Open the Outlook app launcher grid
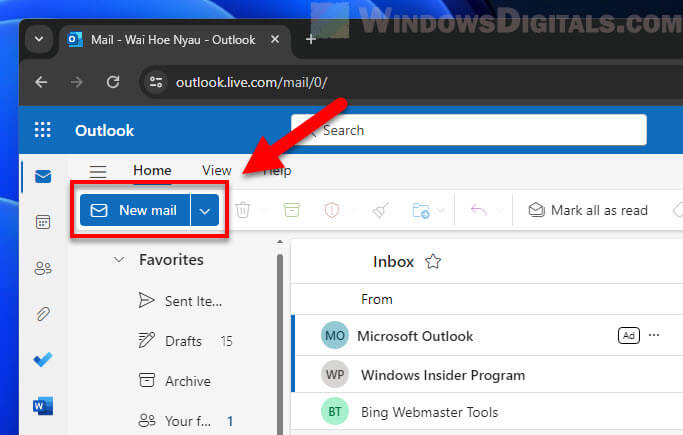The image size is (683, 435). (43, 130)
